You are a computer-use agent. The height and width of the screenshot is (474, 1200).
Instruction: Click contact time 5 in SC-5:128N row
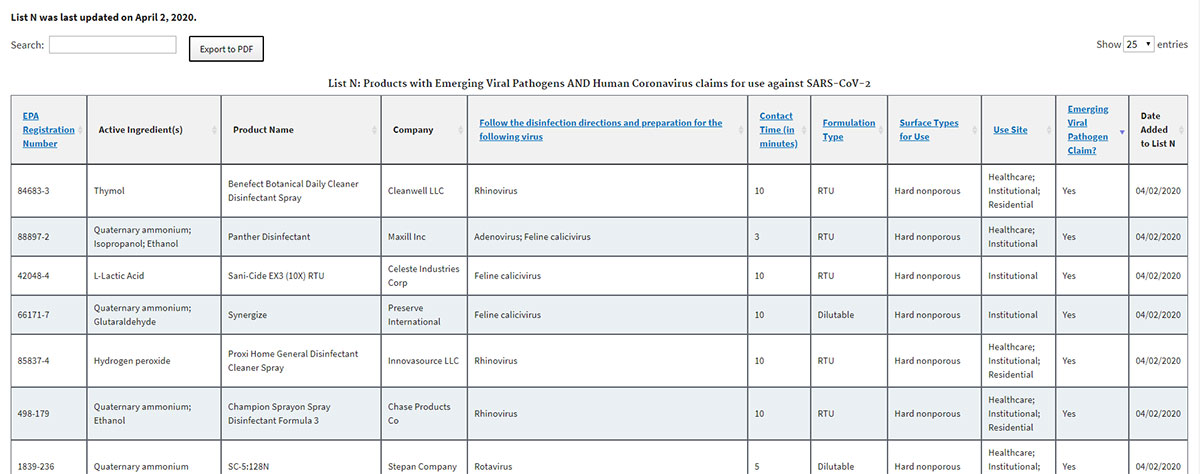(758, 467)
